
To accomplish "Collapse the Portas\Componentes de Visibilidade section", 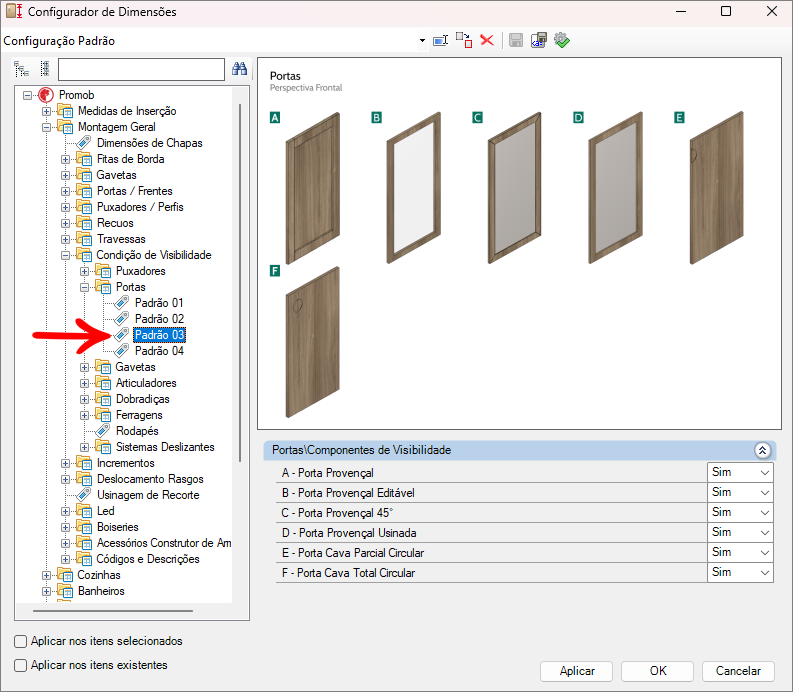I will point(762,450).
